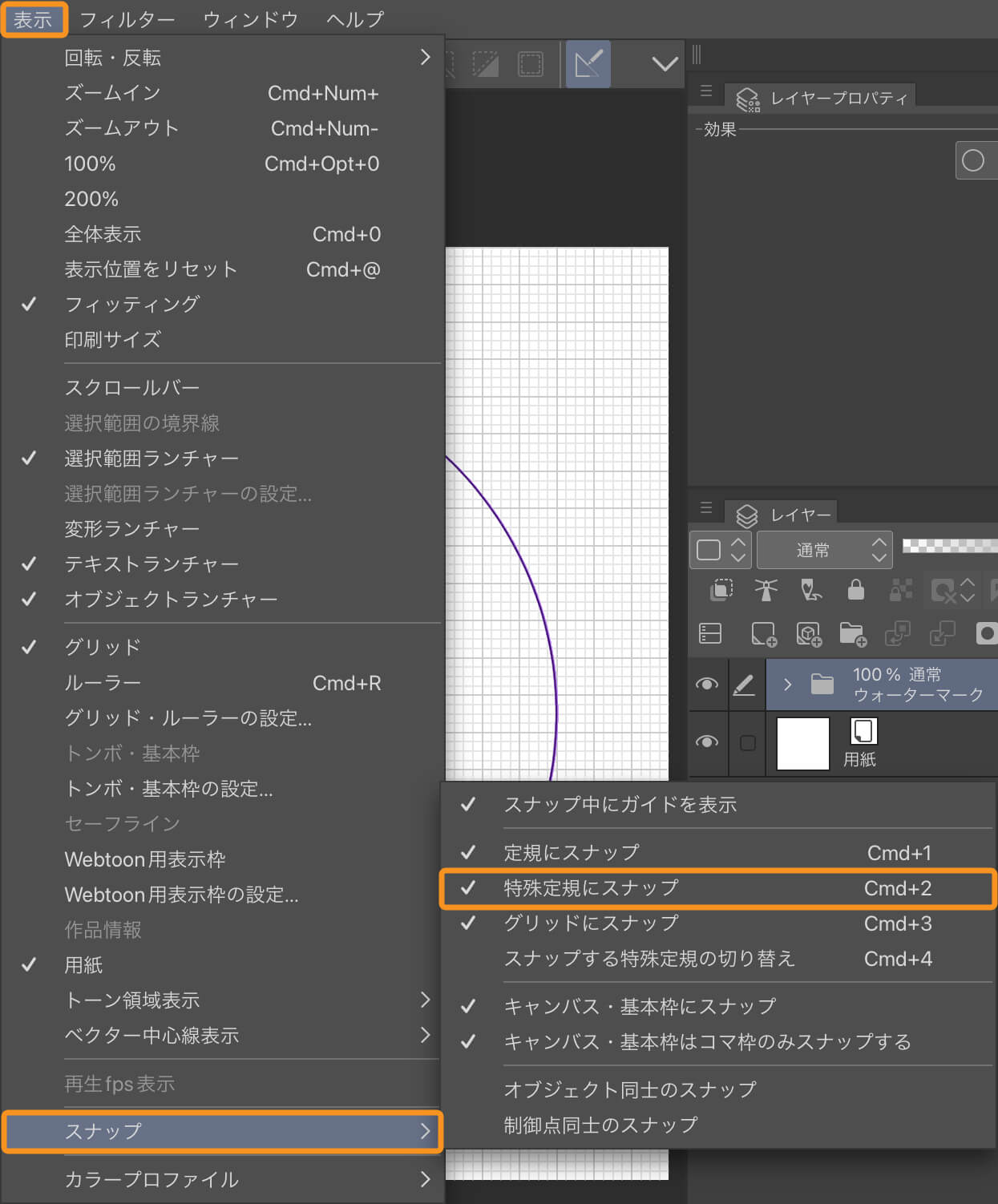Open the カラープロファイル submenu
This screenshot has width=998, height=1204.
pyautogui.click(x=151, y=1180)
